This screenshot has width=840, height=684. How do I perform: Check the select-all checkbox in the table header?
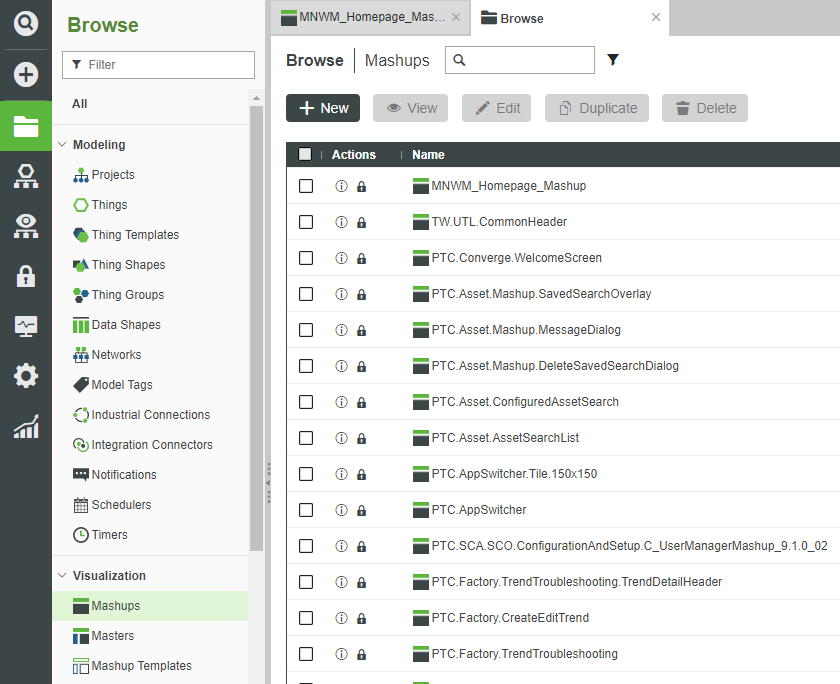click(305, 155)
